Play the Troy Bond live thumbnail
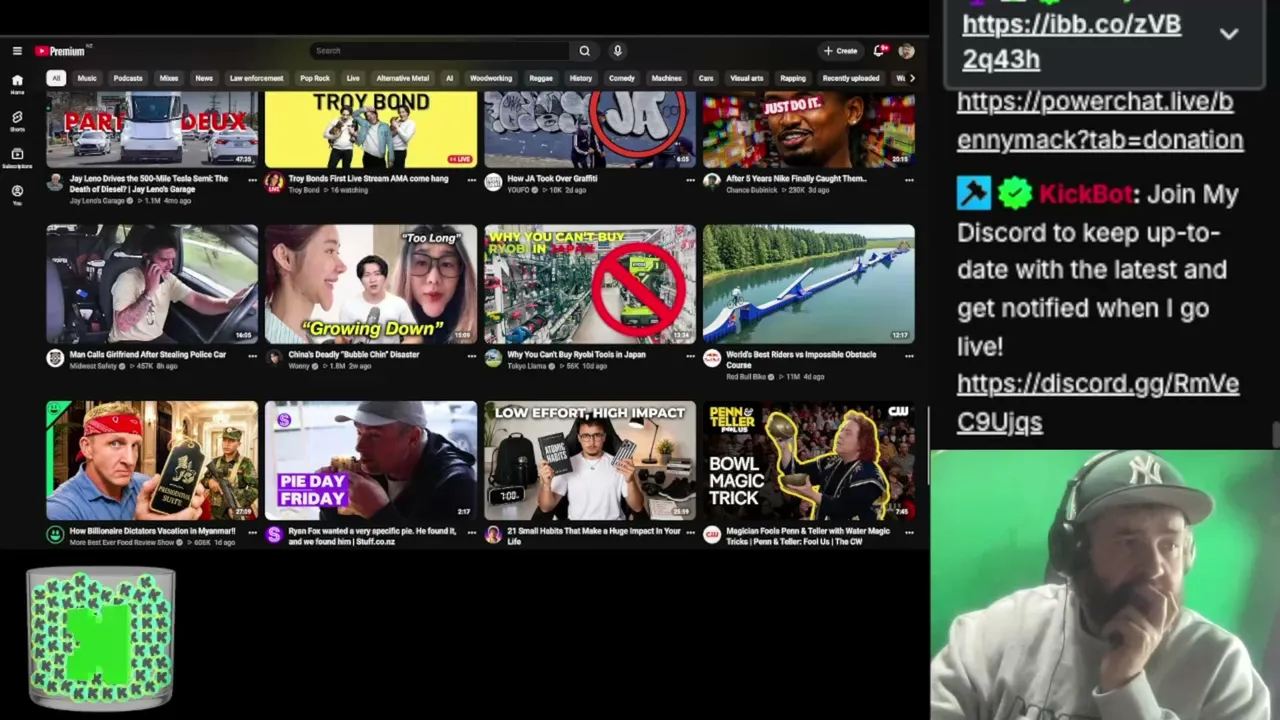Screen dimensions: 1280x720 (371, 129)
